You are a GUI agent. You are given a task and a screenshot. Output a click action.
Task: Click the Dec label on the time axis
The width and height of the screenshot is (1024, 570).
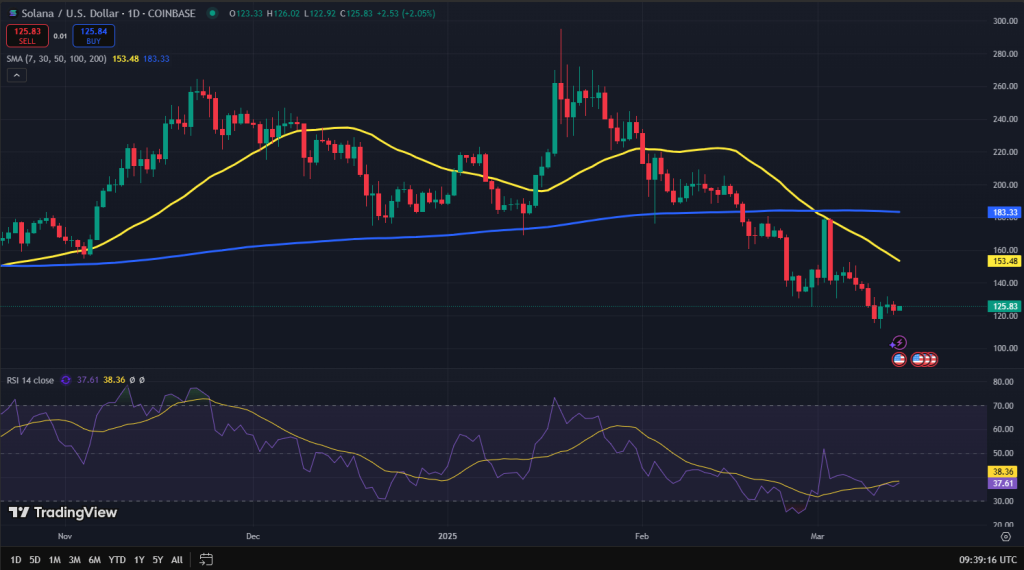(253, 537)
